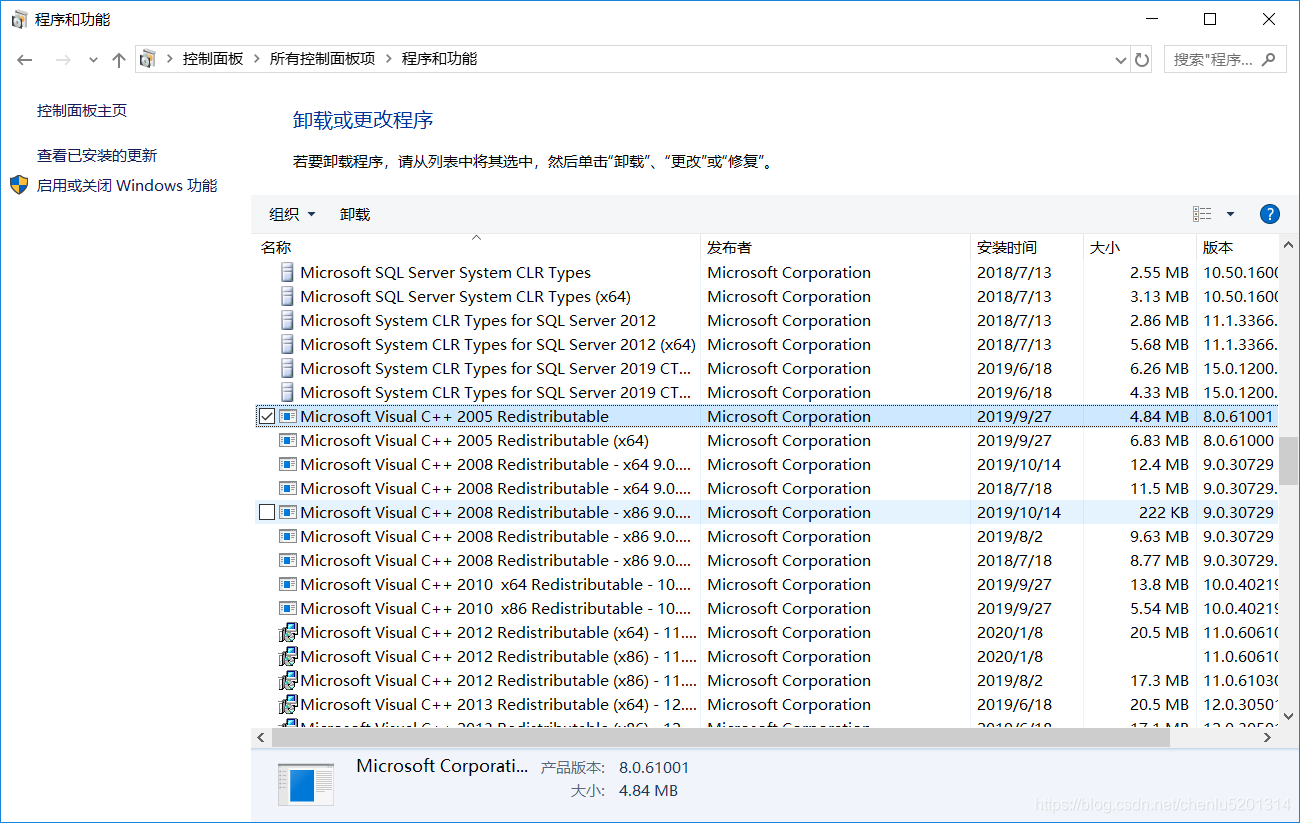Image resolution: width=1300 pixels, height=823 pixels.
Task: Click the horizontal scrollbar thumb
Action: (x=720, y=737)
